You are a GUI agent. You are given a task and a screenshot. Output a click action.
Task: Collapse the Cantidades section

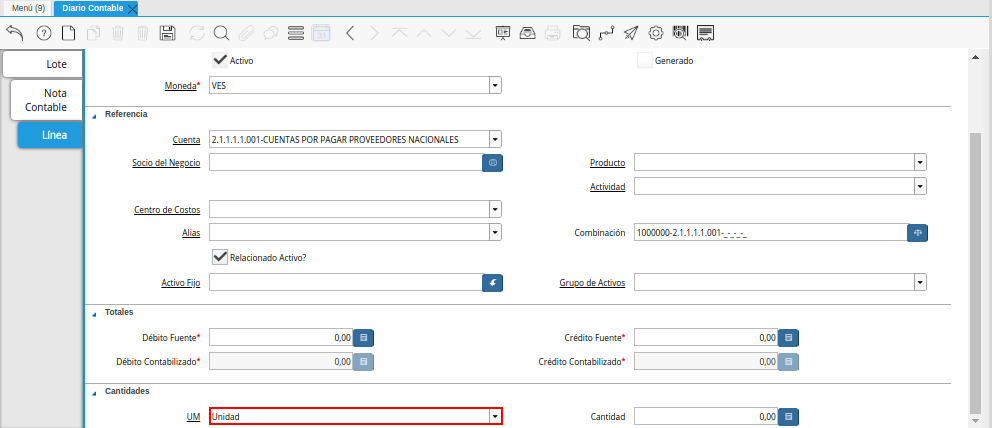[95, 392]
